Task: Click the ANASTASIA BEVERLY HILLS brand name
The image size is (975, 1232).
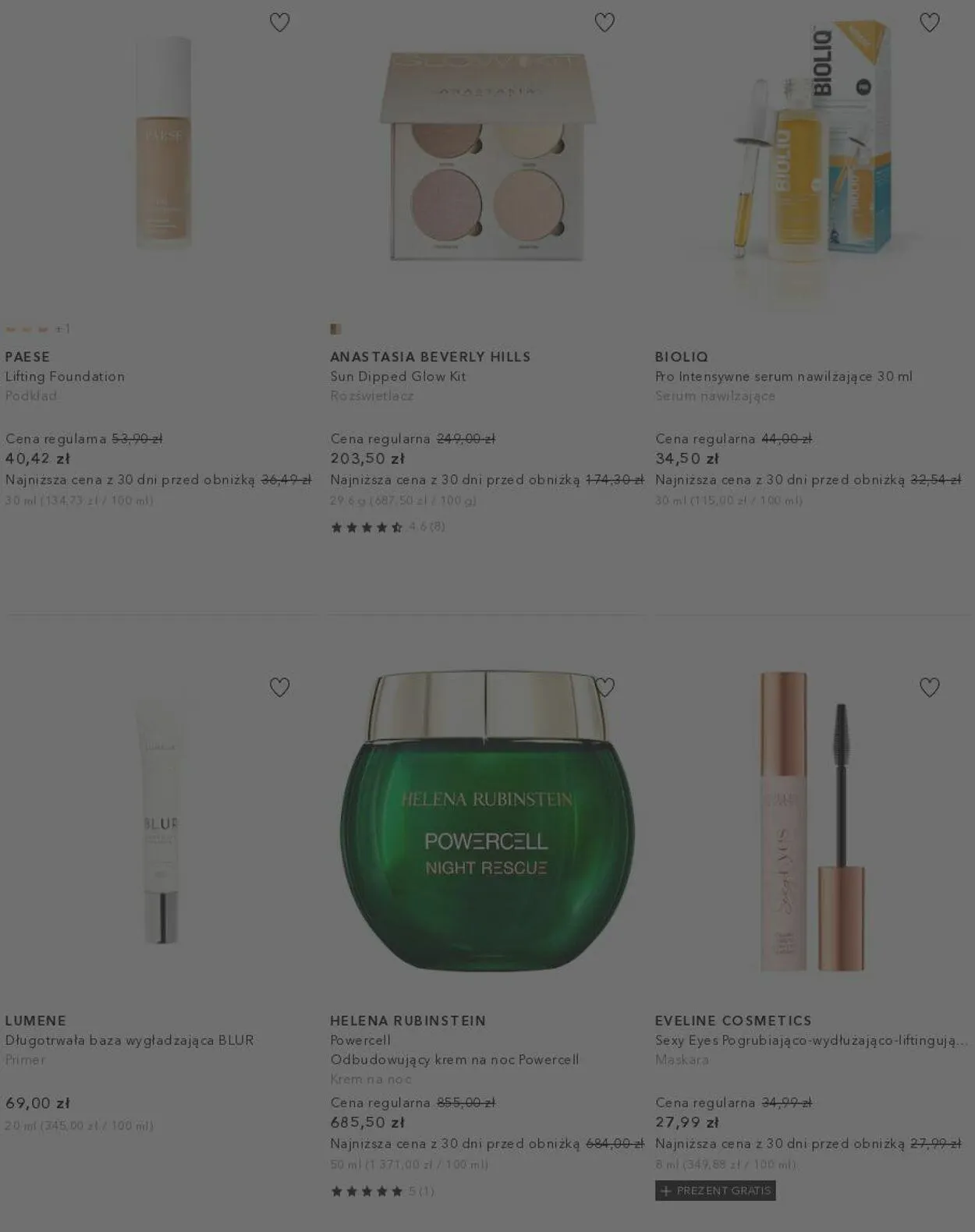Action: click(431, 357)
